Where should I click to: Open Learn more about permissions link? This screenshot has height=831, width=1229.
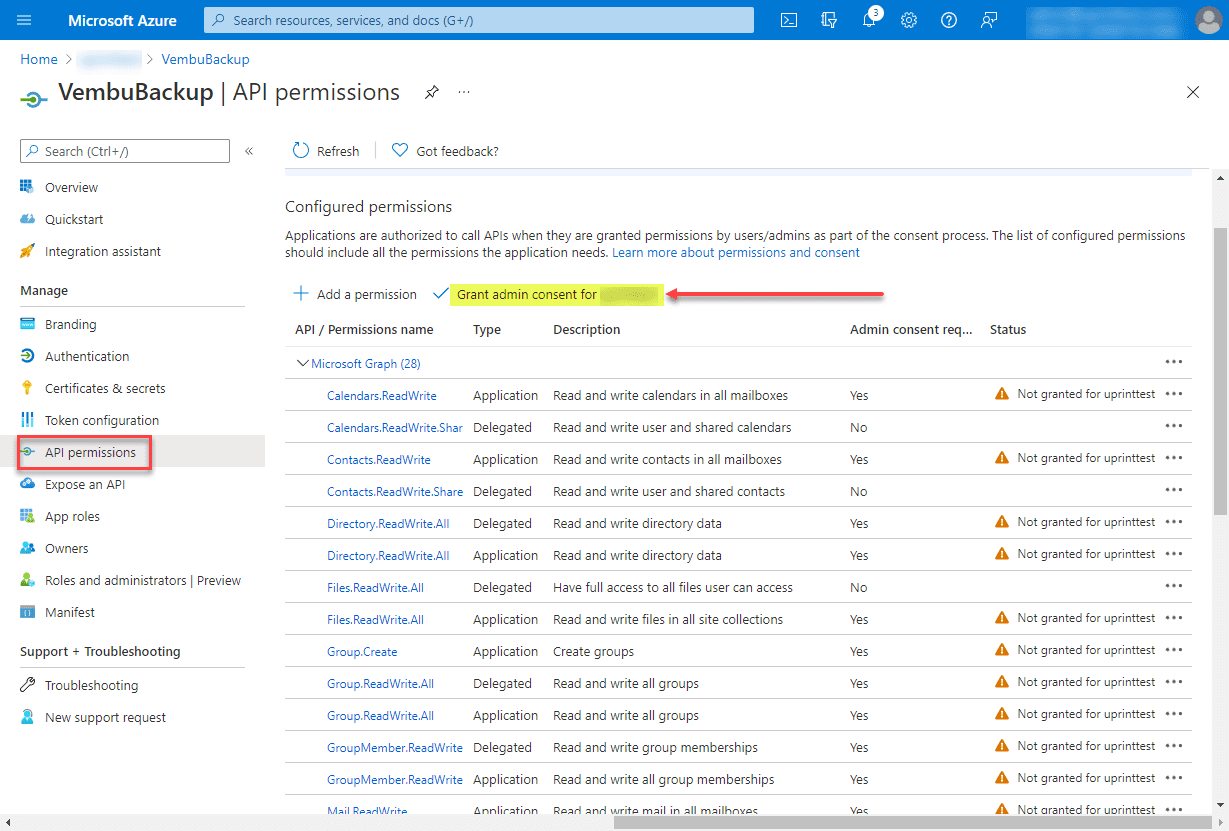pyautogui.click(x=735, y=253)
